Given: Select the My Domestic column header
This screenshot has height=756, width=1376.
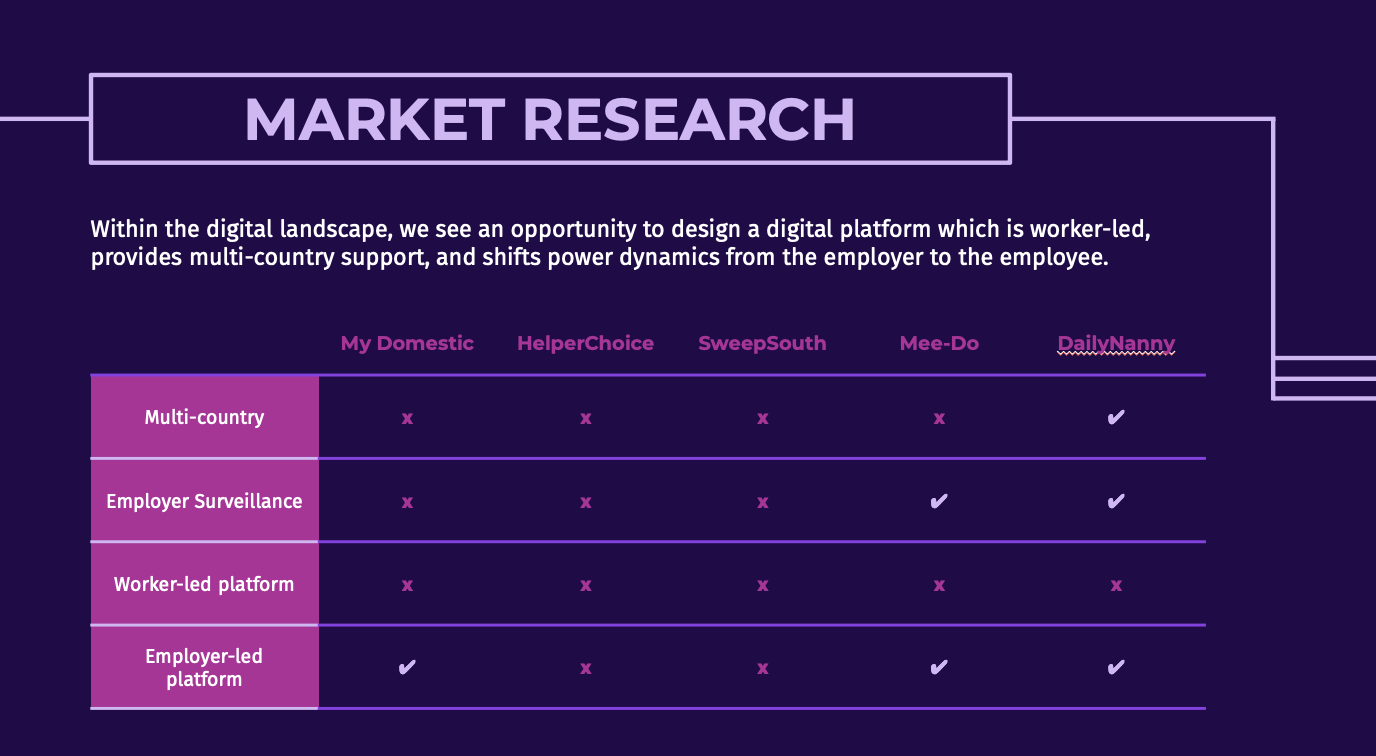Looking at the screenshot, I should (407, 343).
